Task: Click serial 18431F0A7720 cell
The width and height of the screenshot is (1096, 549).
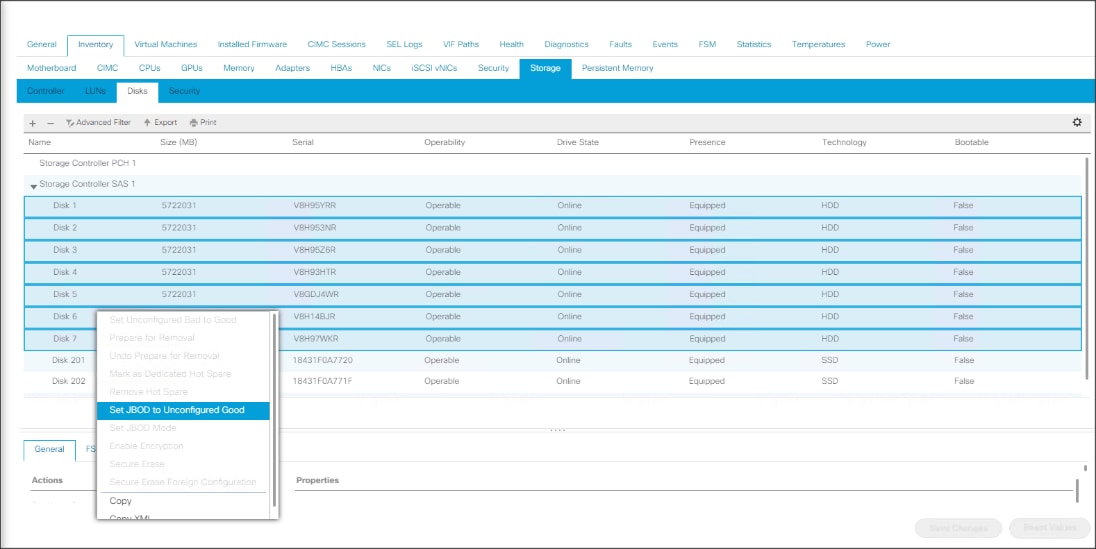Action: click(322, 360)
